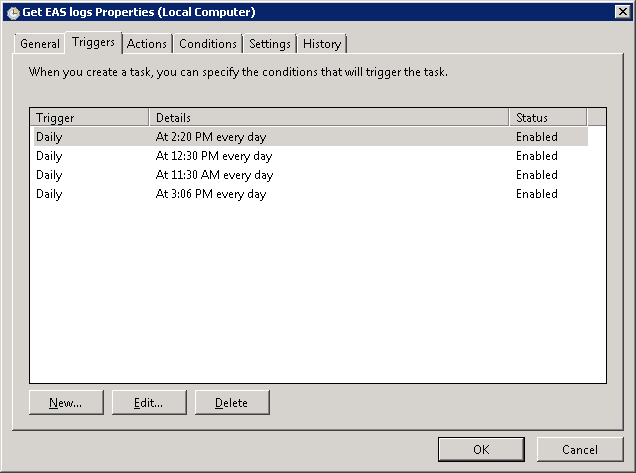Click the New... button
This screenshot has width=636, height=473.
pos(66,402)
